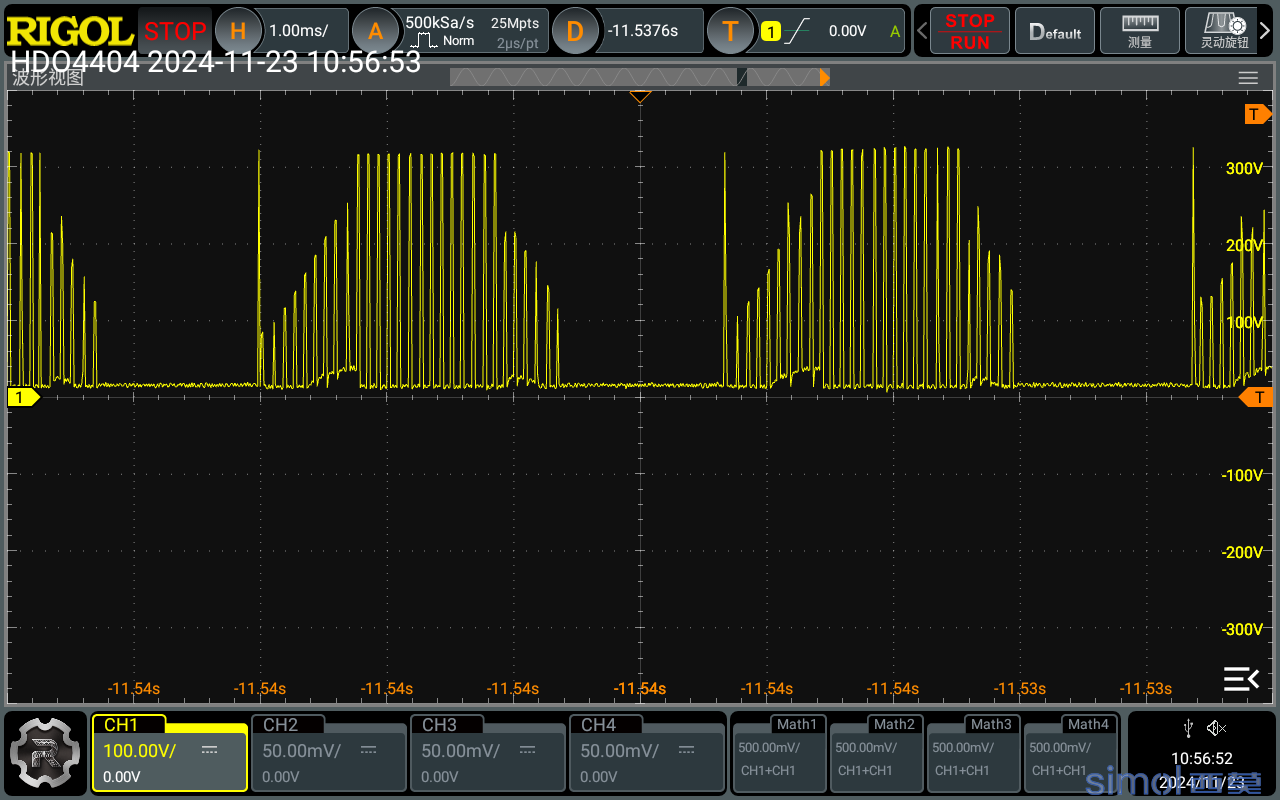Click the STOP status indicator

coord(175,31)
